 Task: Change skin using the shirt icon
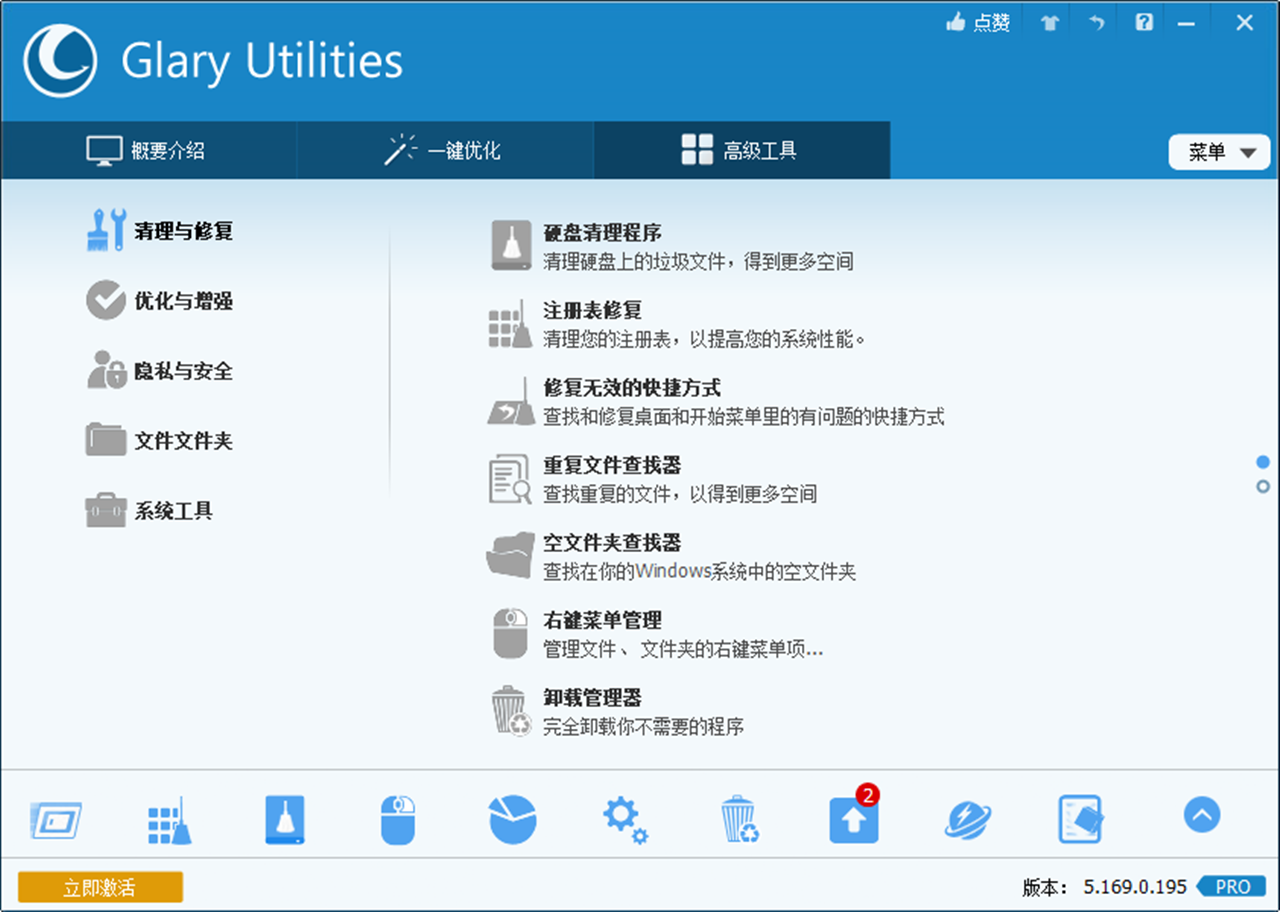[1047, 21]
